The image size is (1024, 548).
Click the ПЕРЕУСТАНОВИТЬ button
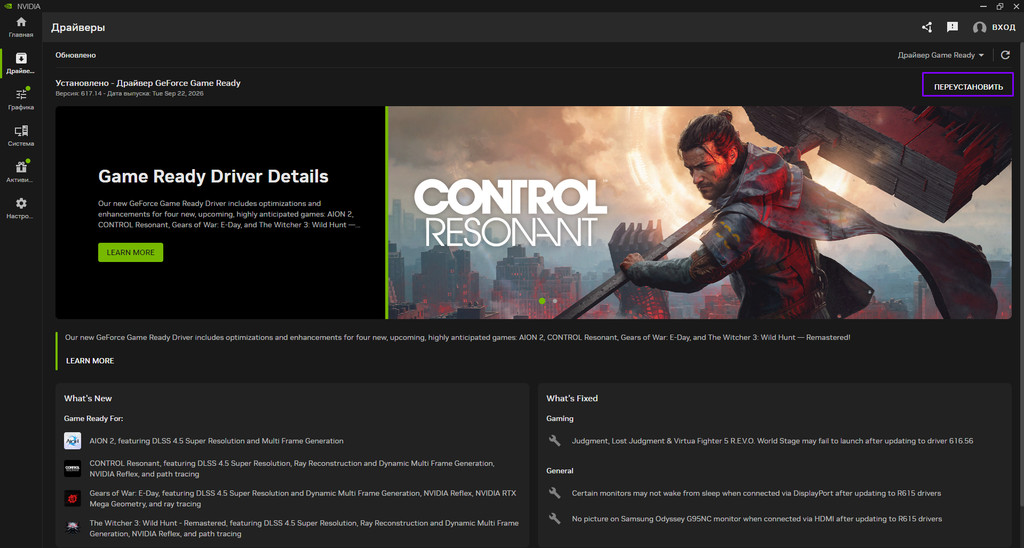coord(968,85)
